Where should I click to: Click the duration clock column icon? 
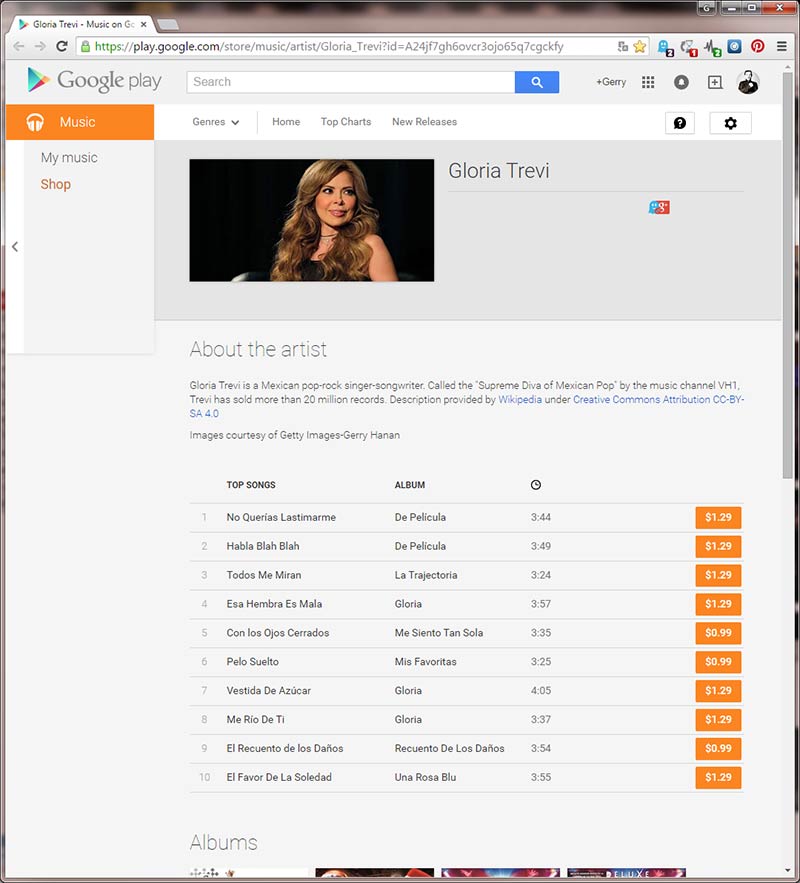[535, 485]
